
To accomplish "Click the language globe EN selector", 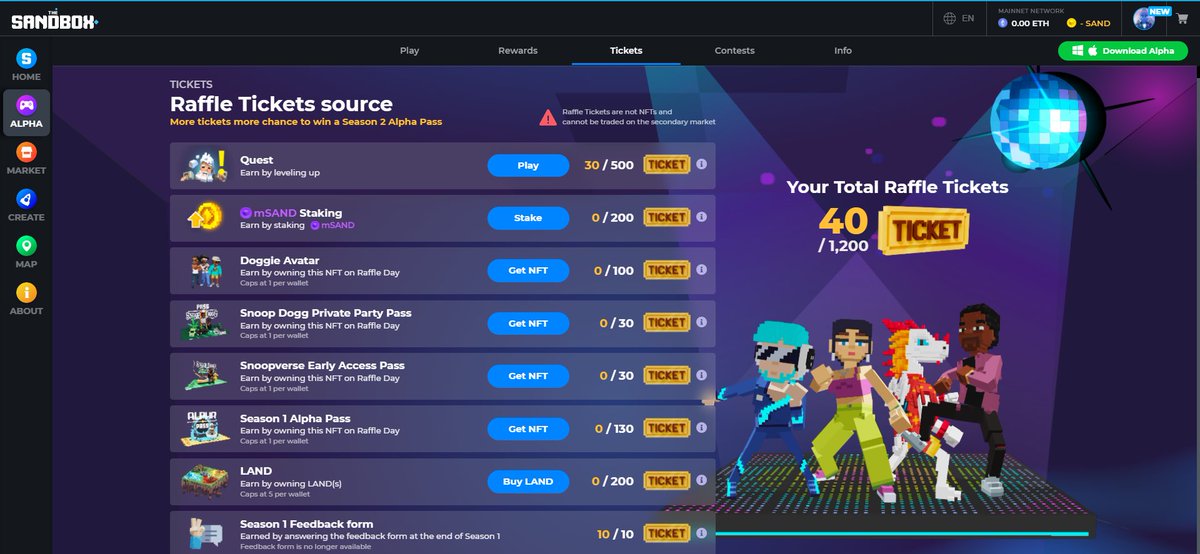I will (x=959, y=19).
